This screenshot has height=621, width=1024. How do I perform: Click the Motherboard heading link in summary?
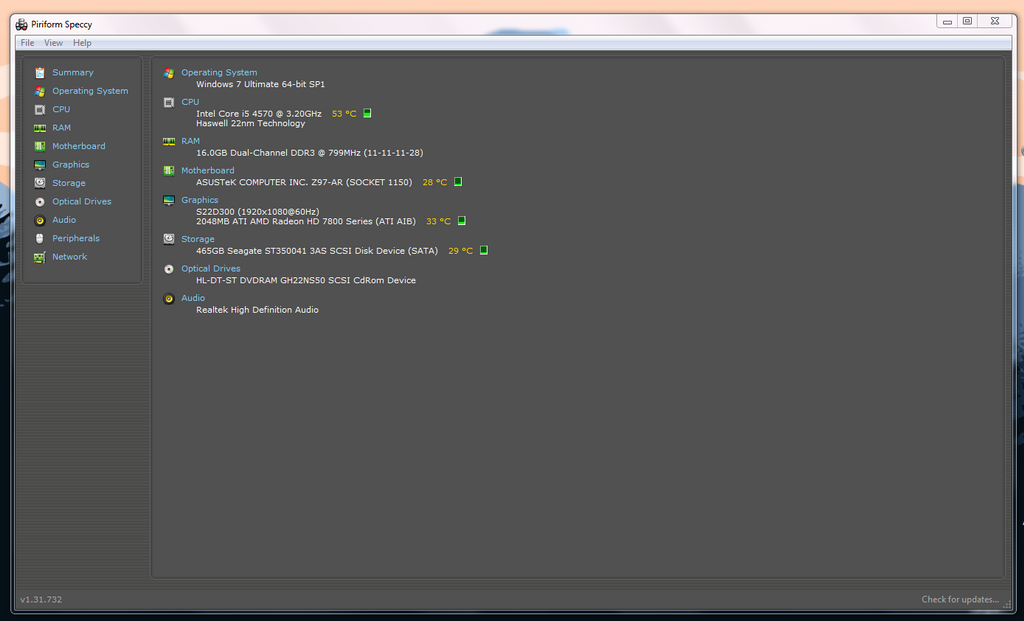pos(208,170)
